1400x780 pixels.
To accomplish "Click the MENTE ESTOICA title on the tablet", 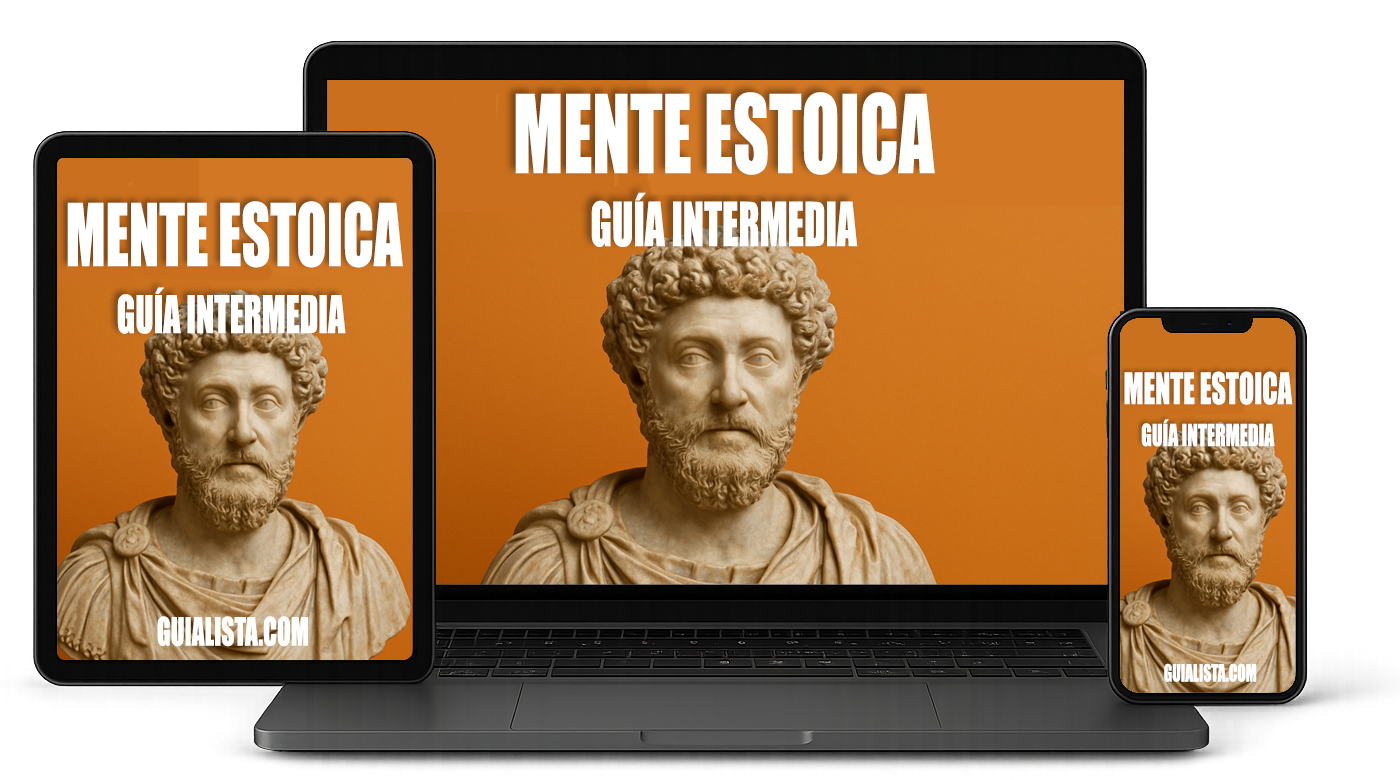I will (234, 235).
